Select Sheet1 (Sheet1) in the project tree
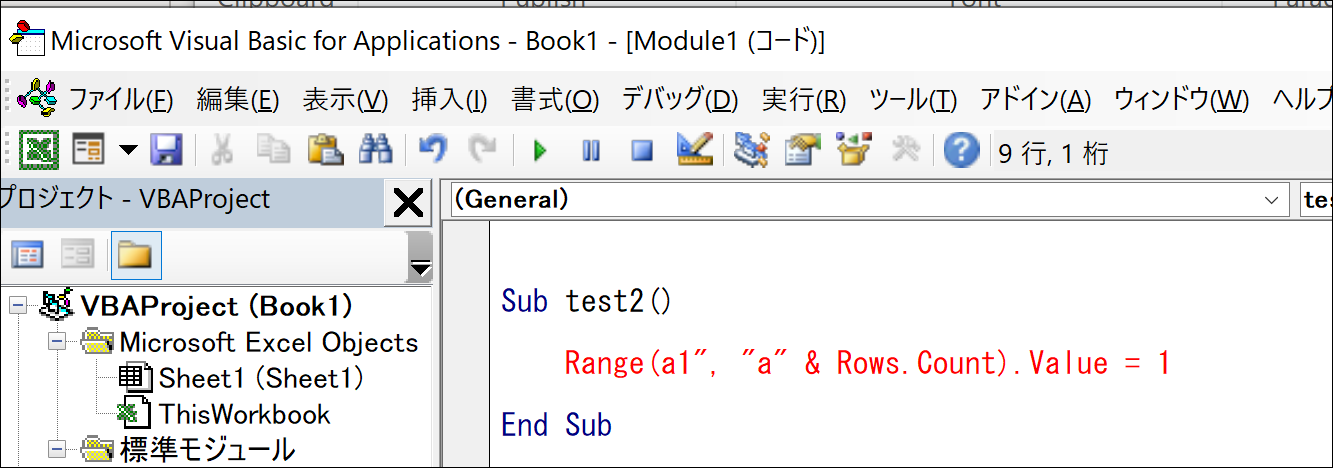This screenshot has height=468, width=1333. [x=262, y=379]
